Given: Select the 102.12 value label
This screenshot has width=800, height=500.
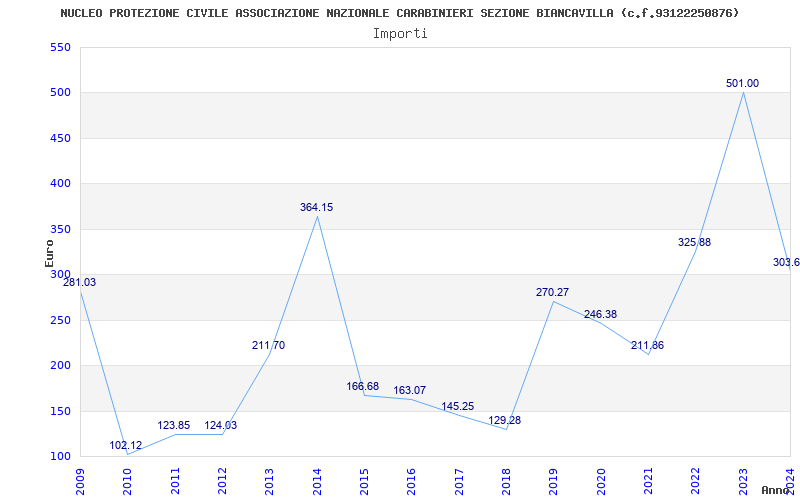Looking at the screenshot, I should [126, 445].
